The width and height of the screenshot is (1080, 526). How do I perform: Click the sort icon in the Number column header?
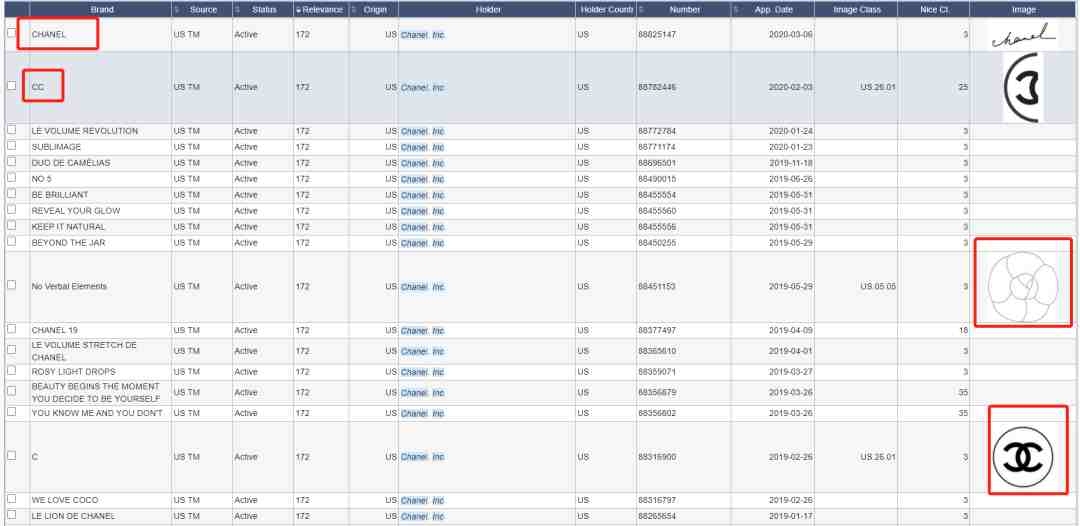641,10
